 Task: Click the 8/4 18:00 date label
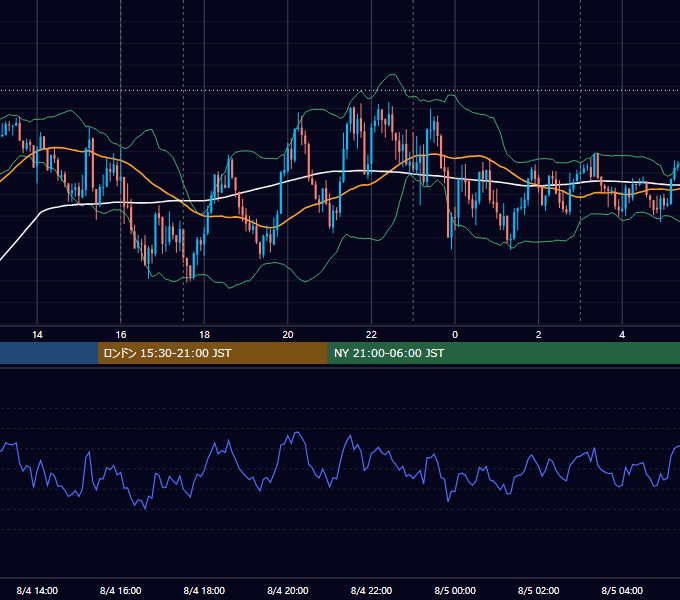tap(204, 590)
